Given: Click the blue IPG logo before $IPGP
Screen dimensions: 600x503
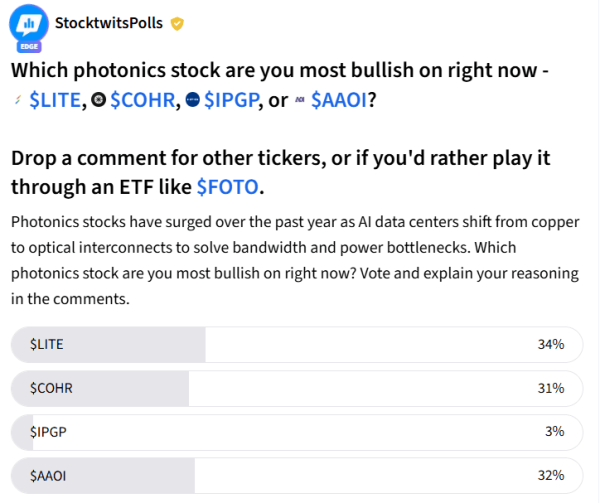Looking at the screenshot, I should pyautogui.click(x=192, y=100).
